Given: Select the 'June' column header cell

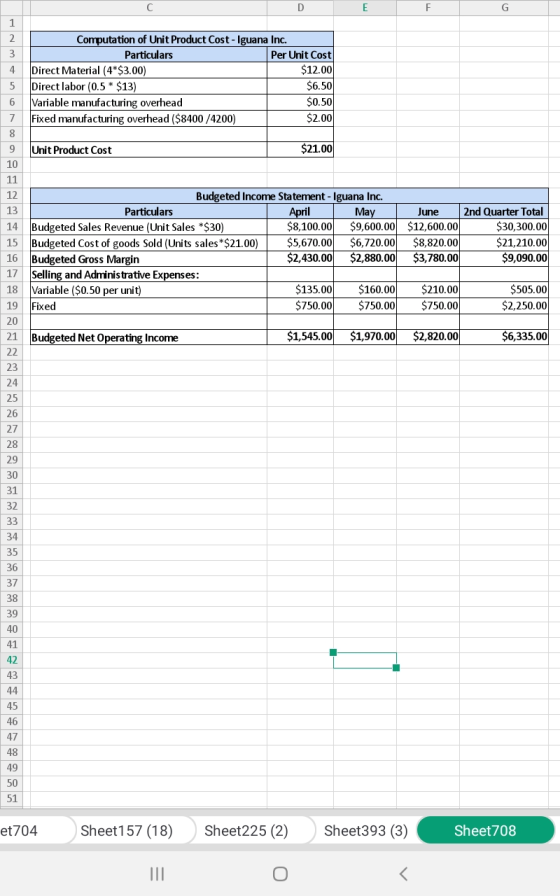Looking at the screenshot, I should pyautogui.click(x=428, y=211).
